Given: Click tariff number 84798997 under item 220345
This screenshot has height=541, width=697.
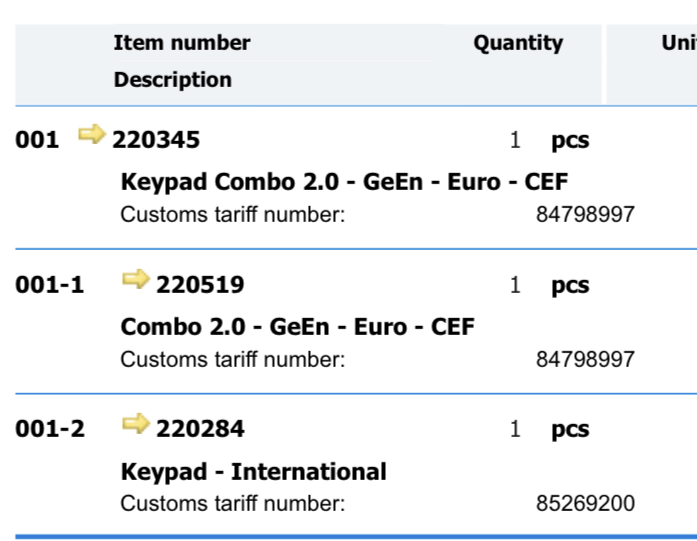Looking at the screenshot, I should click(x=585, y=215).
